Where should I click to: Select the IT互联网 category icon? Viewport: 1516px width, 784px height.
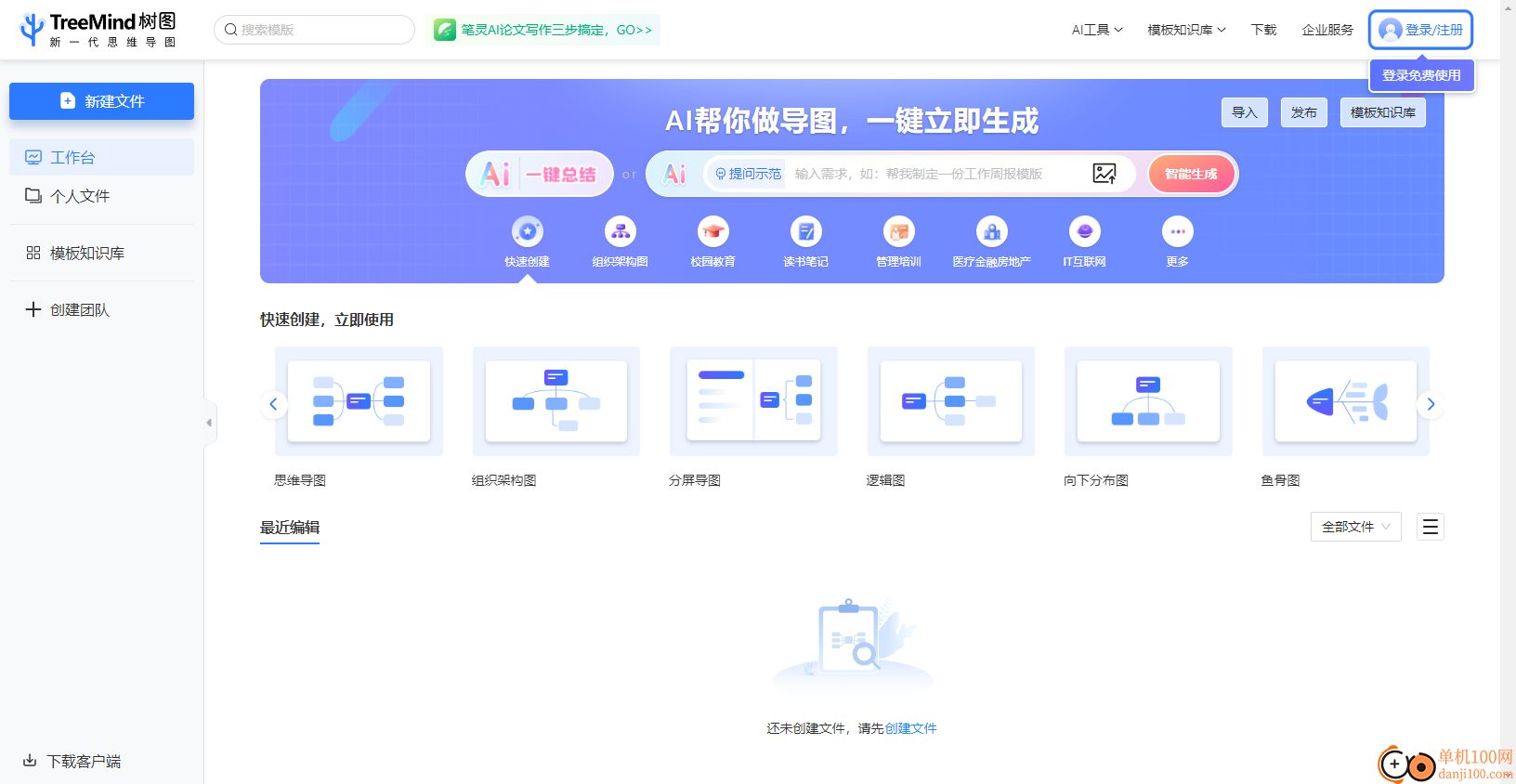tap(1085, 231)
